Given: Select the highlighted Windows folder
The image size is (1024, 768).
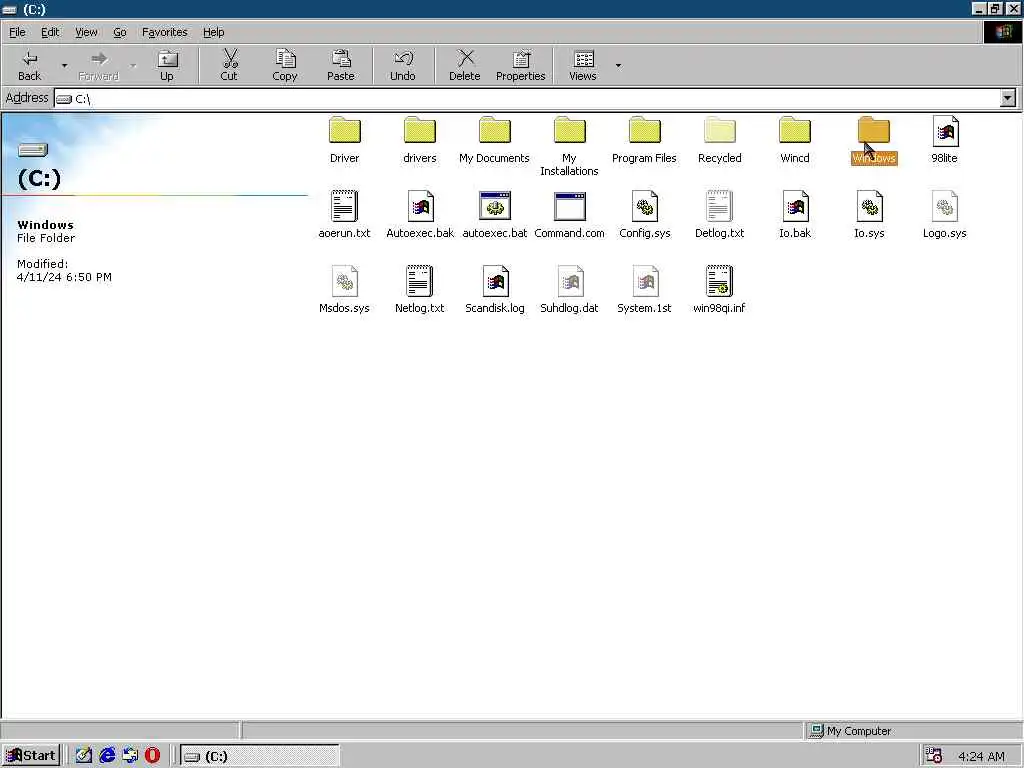Looking at the screenshot, I should point(874,140).
